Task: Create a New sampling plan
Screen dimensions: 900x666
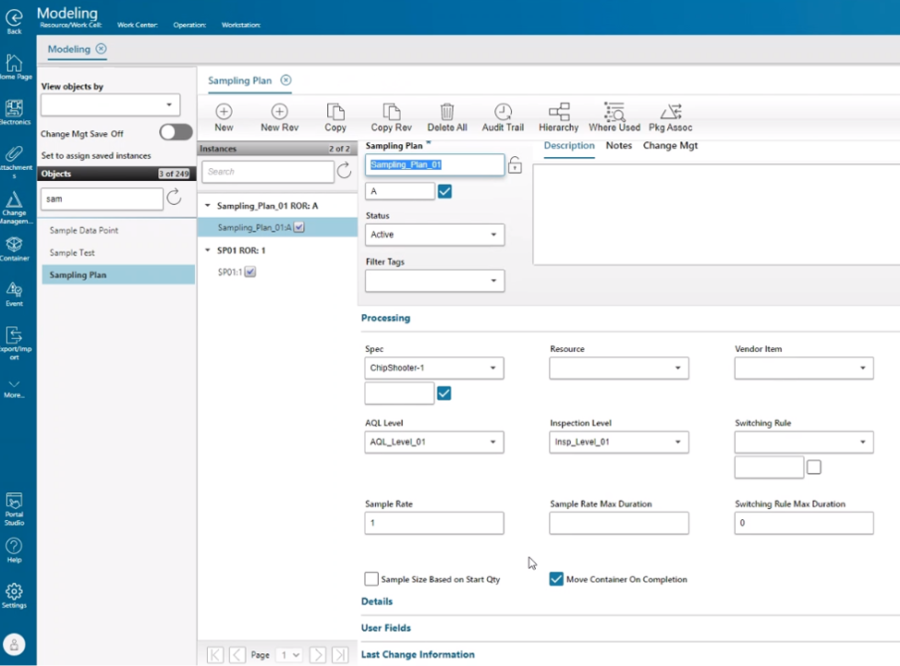Action: click(223, 115)
